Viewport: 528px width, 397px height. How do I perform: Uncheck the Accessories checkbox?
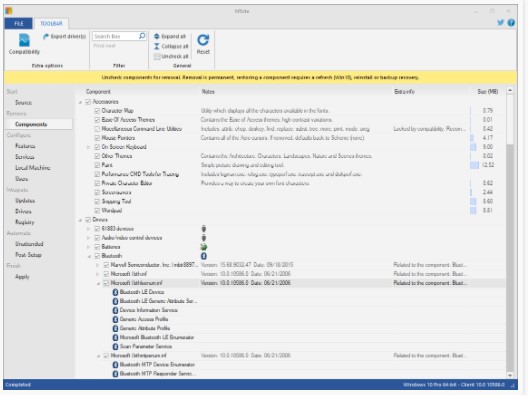tap(88, 102)
